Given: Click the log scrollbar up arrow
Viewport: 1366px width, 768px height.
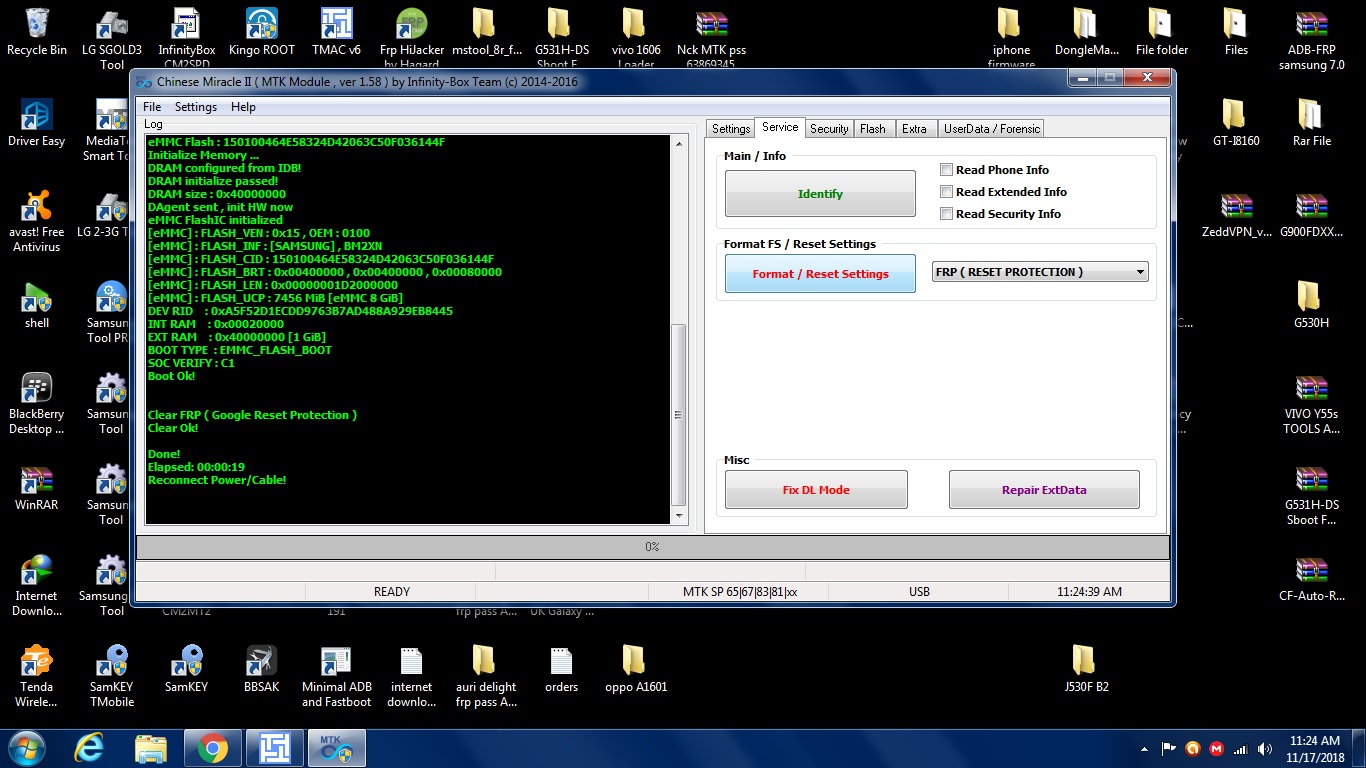Looking at the screenshot, I should tap(679, 143).
